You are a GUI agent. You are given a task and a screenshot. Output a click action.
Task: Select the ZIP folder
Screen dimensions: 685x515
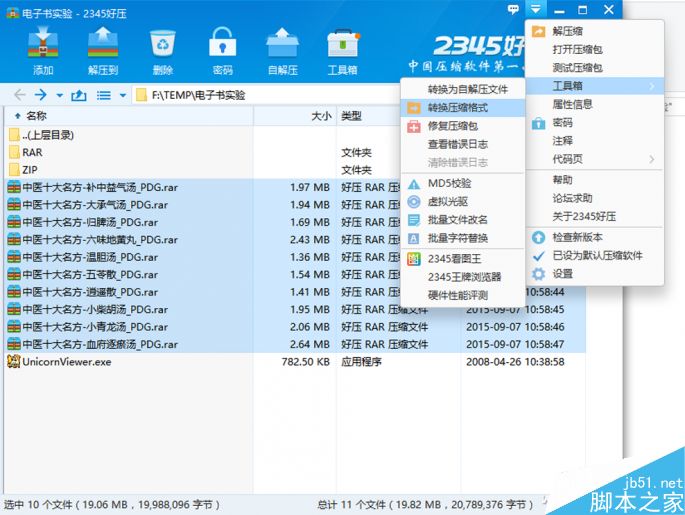tap(24, 170)
